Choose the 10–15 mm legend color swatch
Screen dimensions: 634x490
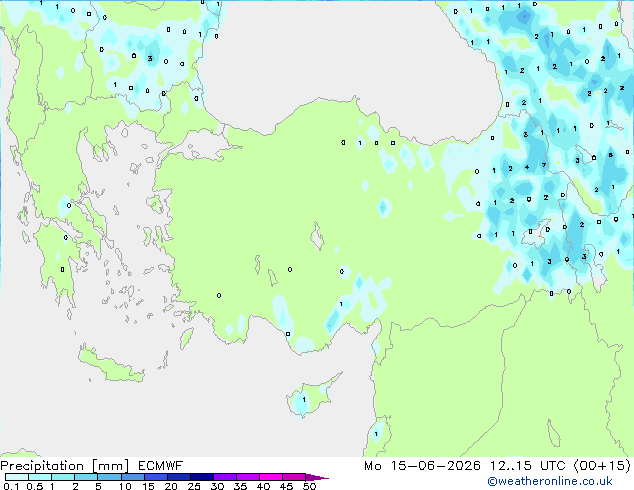[x=132, y=477]
